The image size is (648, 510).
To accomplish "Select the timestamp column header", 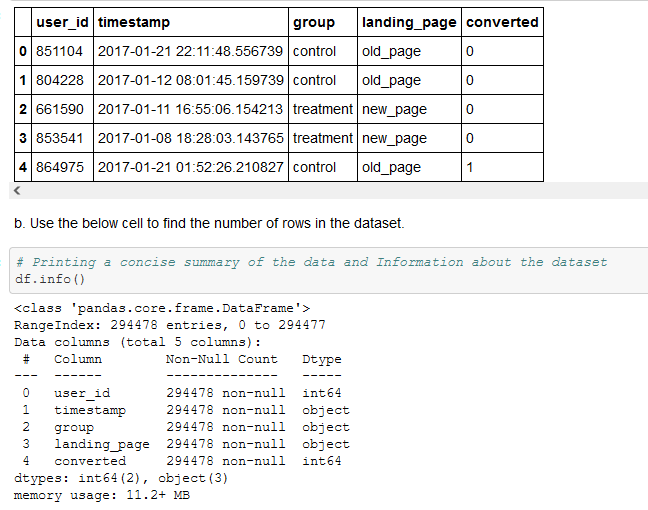I will 191,22.
